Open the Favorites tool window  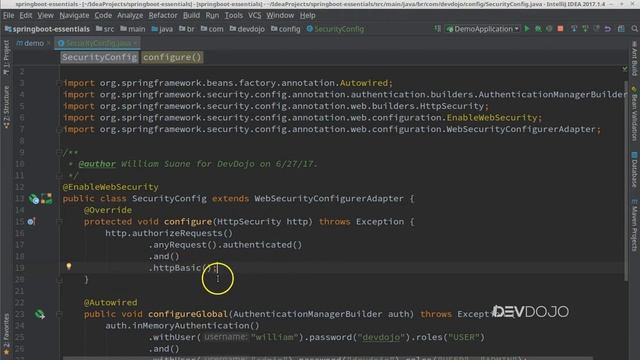click(6, 335)
